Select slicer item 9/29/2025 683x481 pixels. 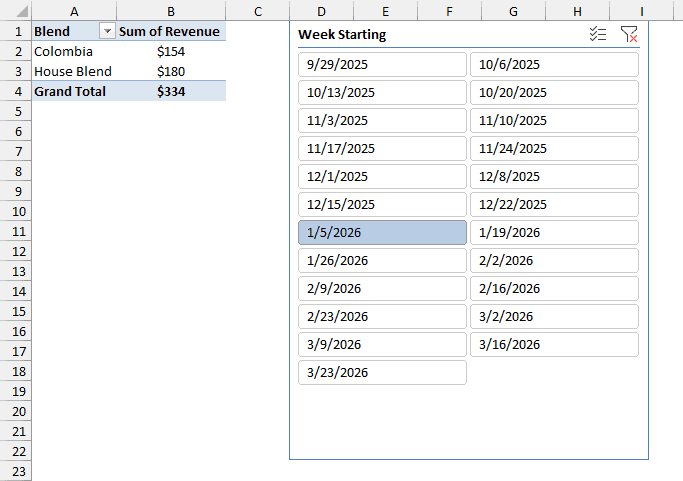tap(382, 64)
